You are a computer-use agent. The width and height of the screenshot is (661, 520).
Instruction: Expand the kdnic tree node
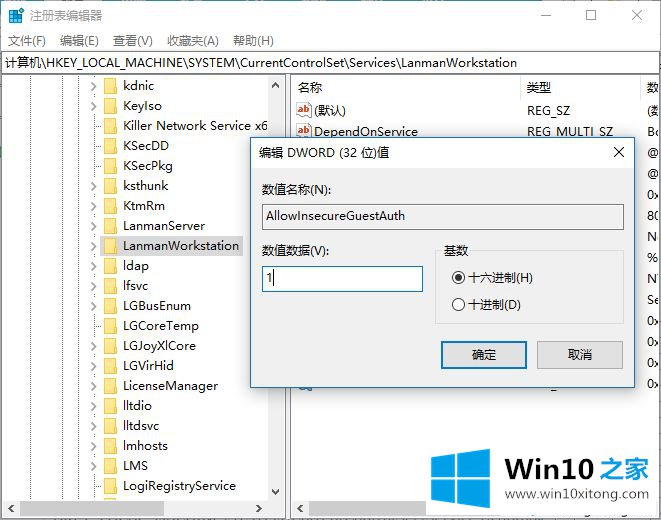coord(94,86)
